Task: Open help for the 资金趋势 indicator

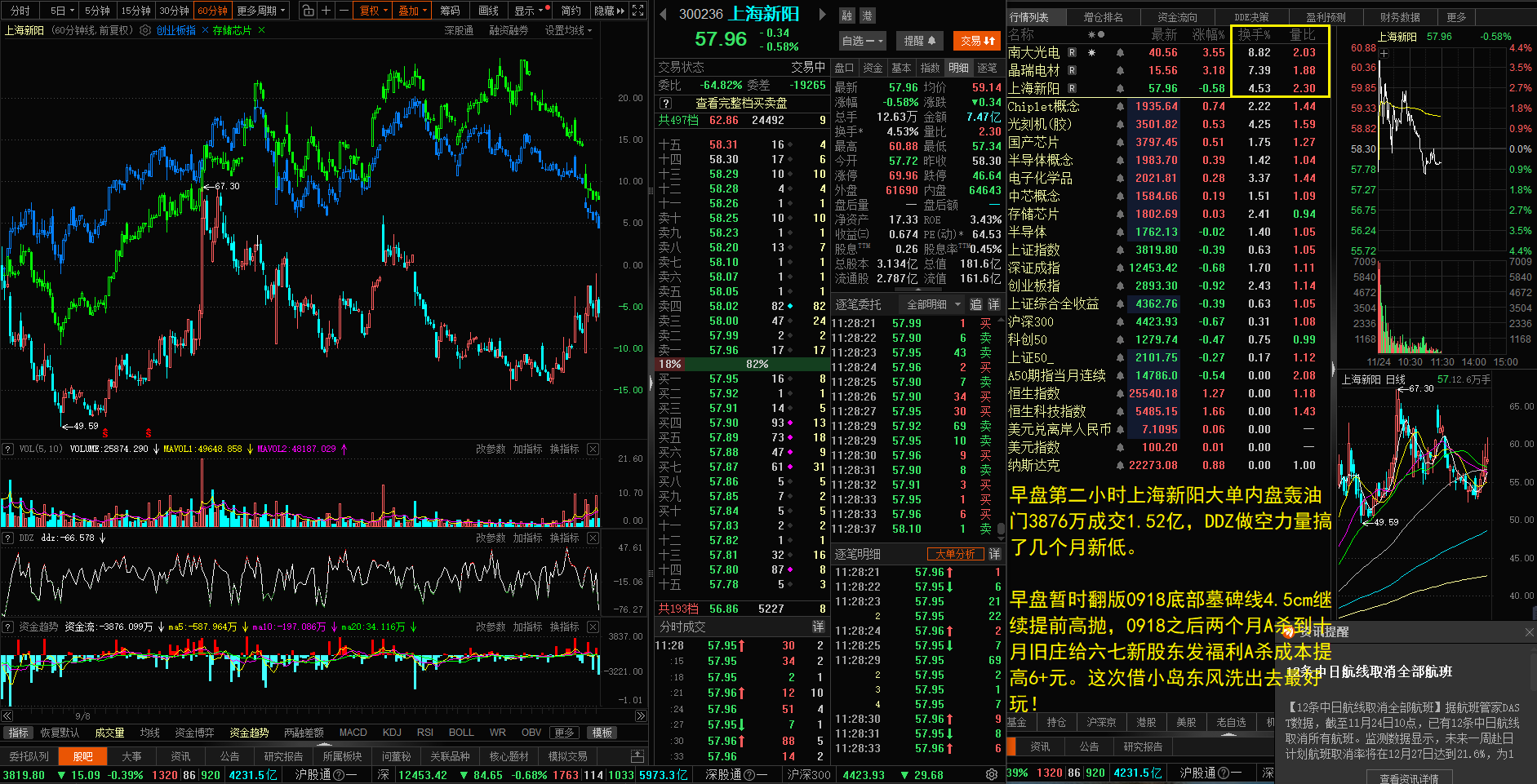Action: point(8,627)
